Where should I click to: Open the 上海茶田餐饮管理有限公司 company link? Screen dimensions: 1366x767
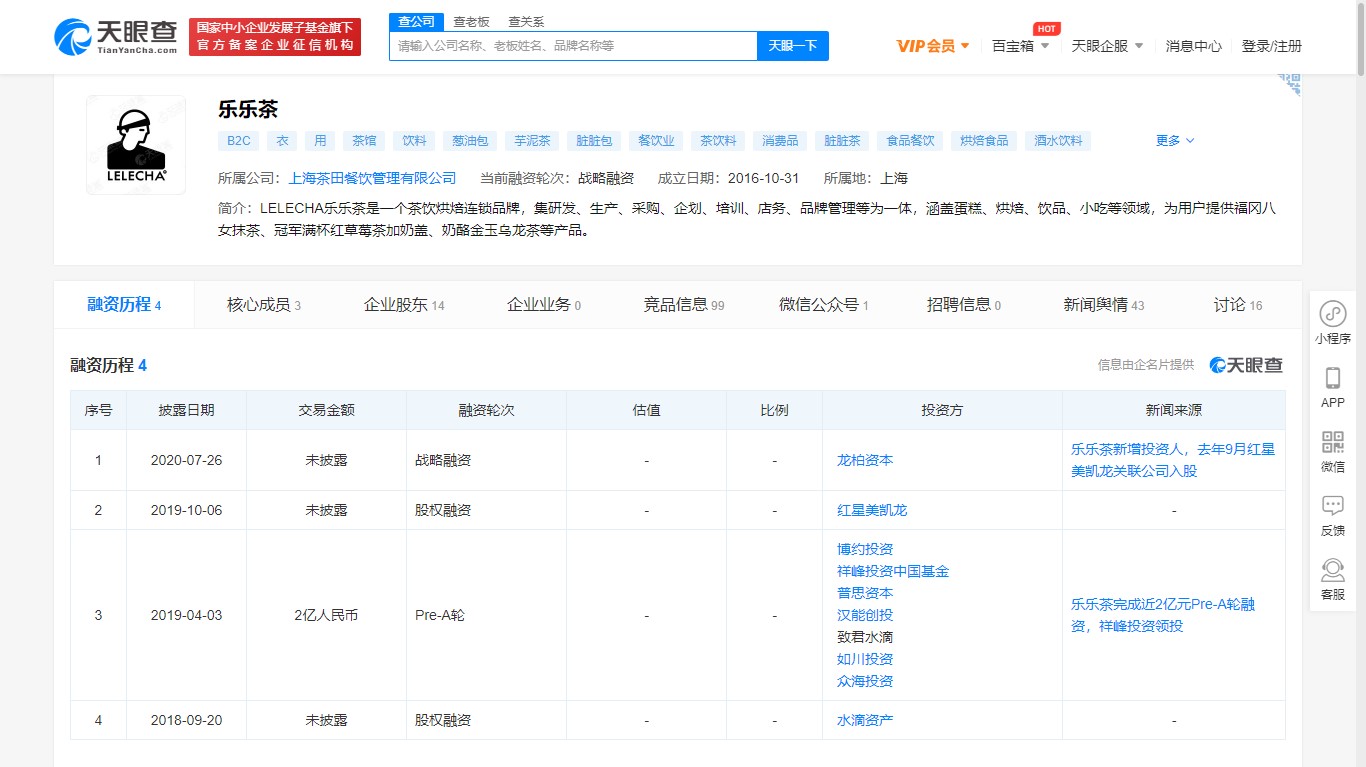tap(372, 178)
